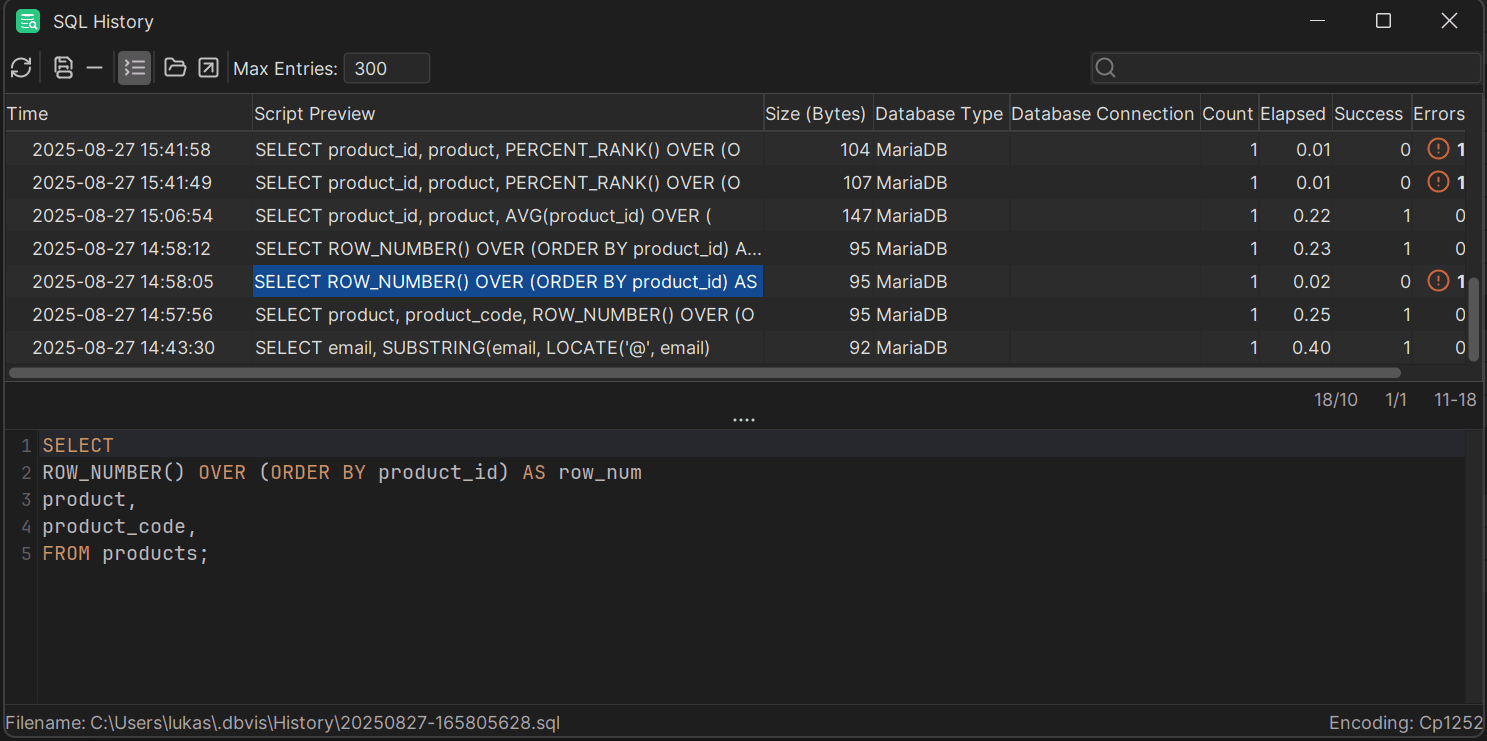
Task: Click the SELECT email SUBSTRING script preview cell
Action: [x=507, y=348]
